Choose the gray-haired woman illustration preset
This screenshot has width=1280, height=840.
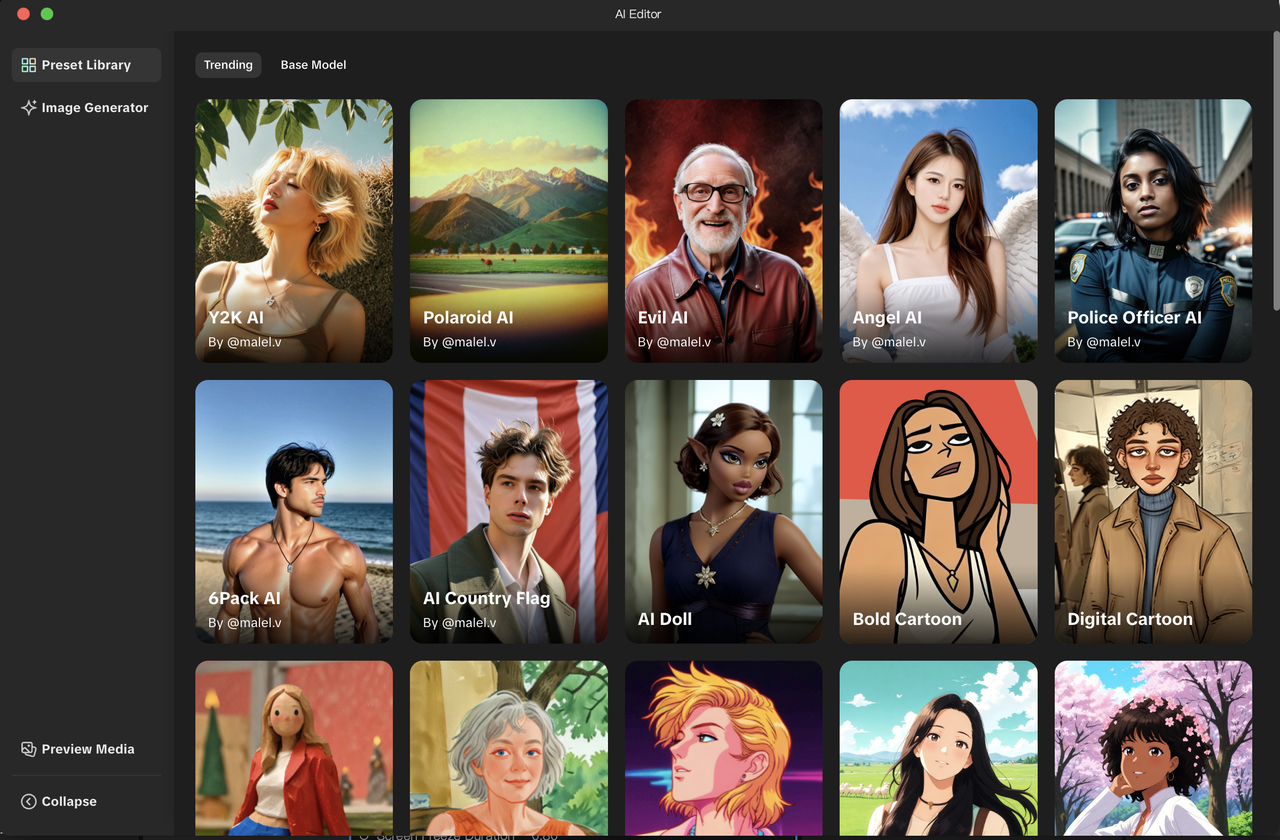[509, 748]
